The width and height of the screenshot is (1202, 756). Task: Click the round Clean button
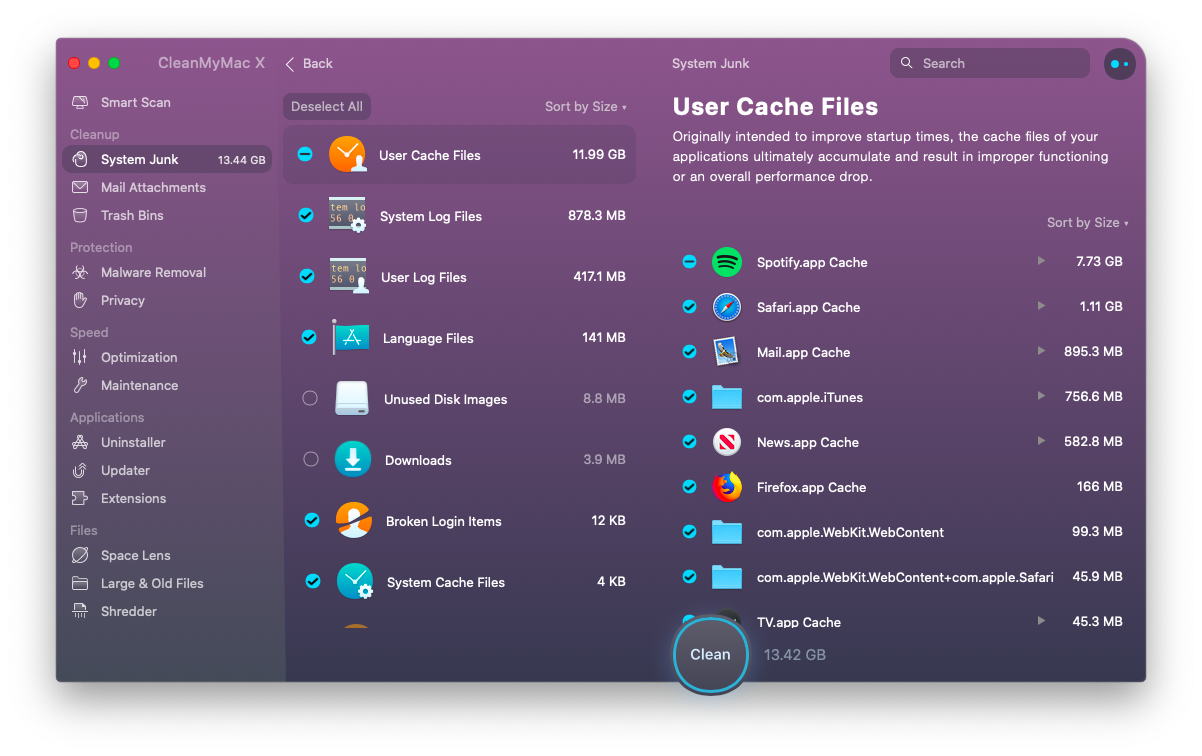pyautogui.click(x=710, y=655)
